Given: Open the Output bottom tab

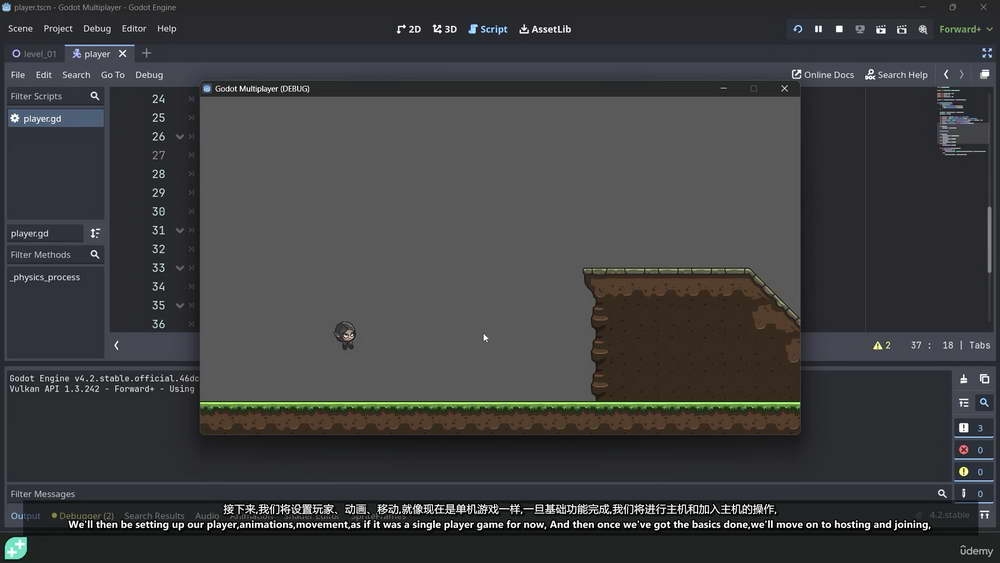Looking at the screenshot, I should click(26, 516).
